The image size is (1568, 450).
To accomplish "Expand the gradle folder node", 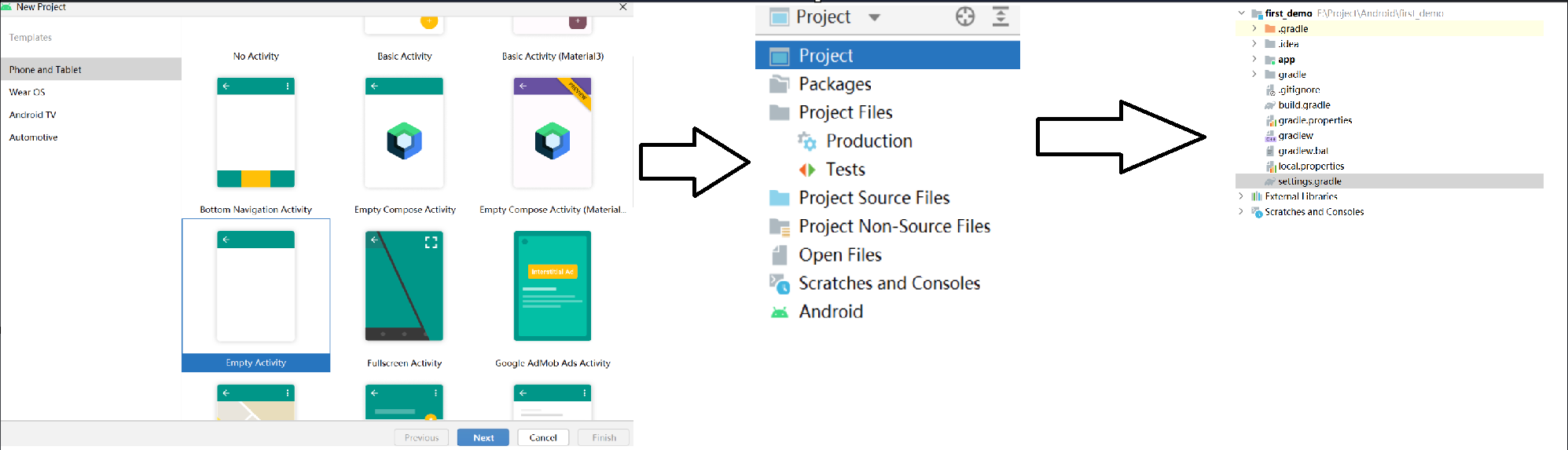I will 1254,75.
